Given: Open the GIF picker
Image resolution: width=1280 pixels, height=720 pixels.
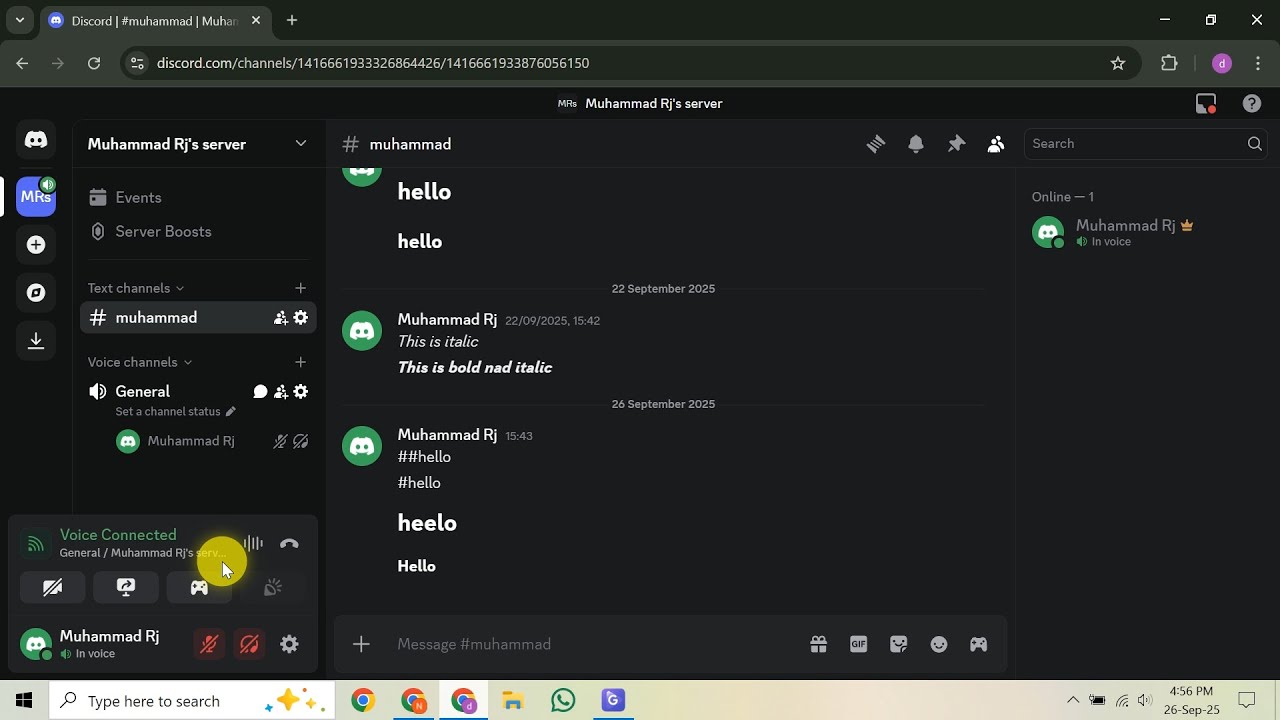Looking at the screenshot, I should 858,644.
